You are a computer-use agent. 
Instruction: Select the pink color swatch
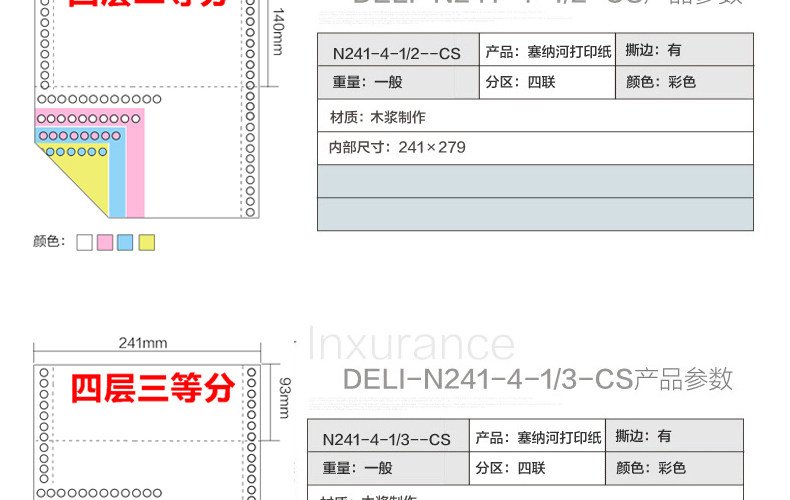tap(105, 242)
